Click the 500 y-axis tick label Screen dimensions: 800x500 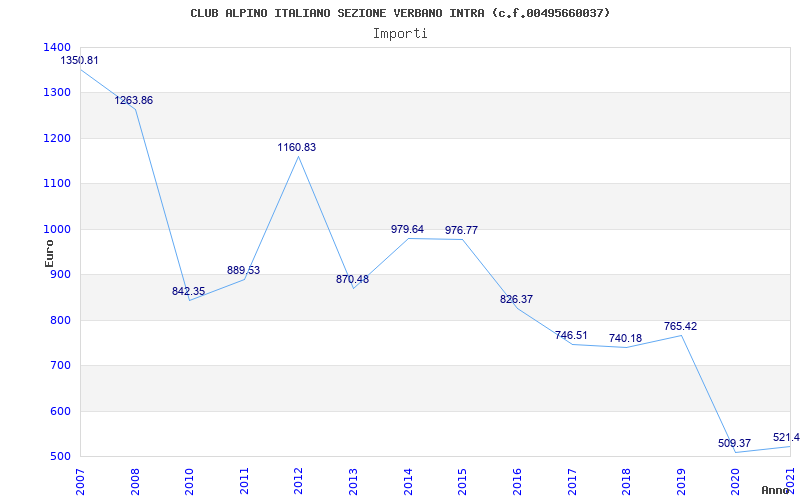pyautogui.click(x=61, y=457)
